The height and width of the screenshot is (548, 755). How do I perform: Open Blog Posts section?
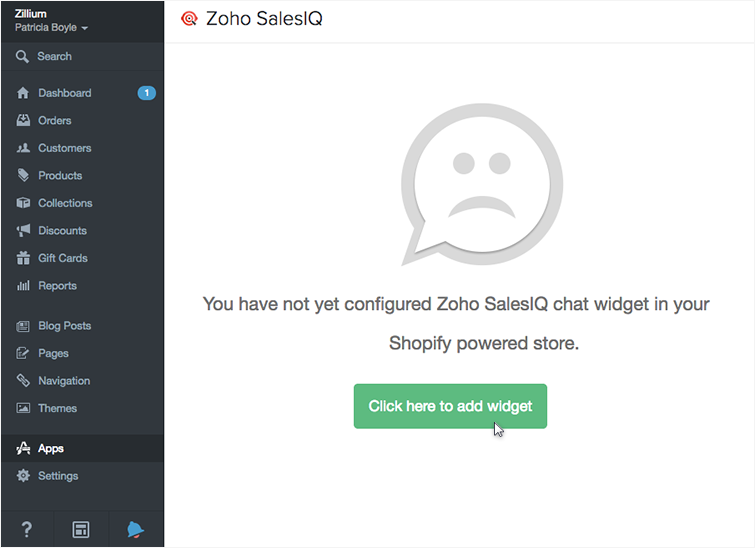coord(64,326)
